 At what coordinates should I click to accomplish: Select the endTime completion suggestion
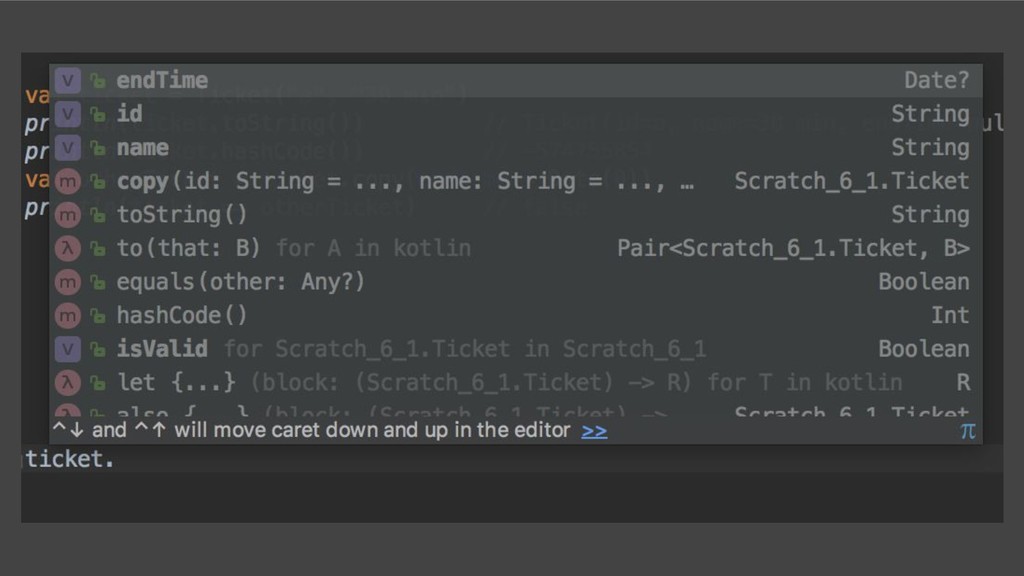click(x=162, y=80)
